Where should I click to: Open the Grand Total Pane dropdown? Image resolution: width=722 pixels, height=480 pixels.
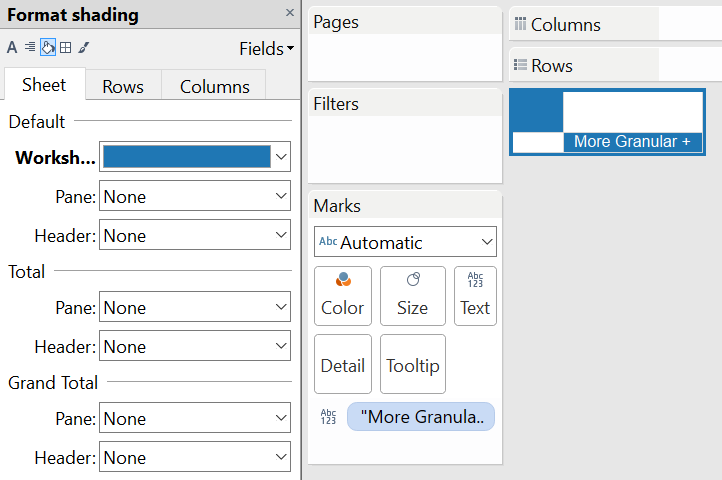tap(195, 419)
